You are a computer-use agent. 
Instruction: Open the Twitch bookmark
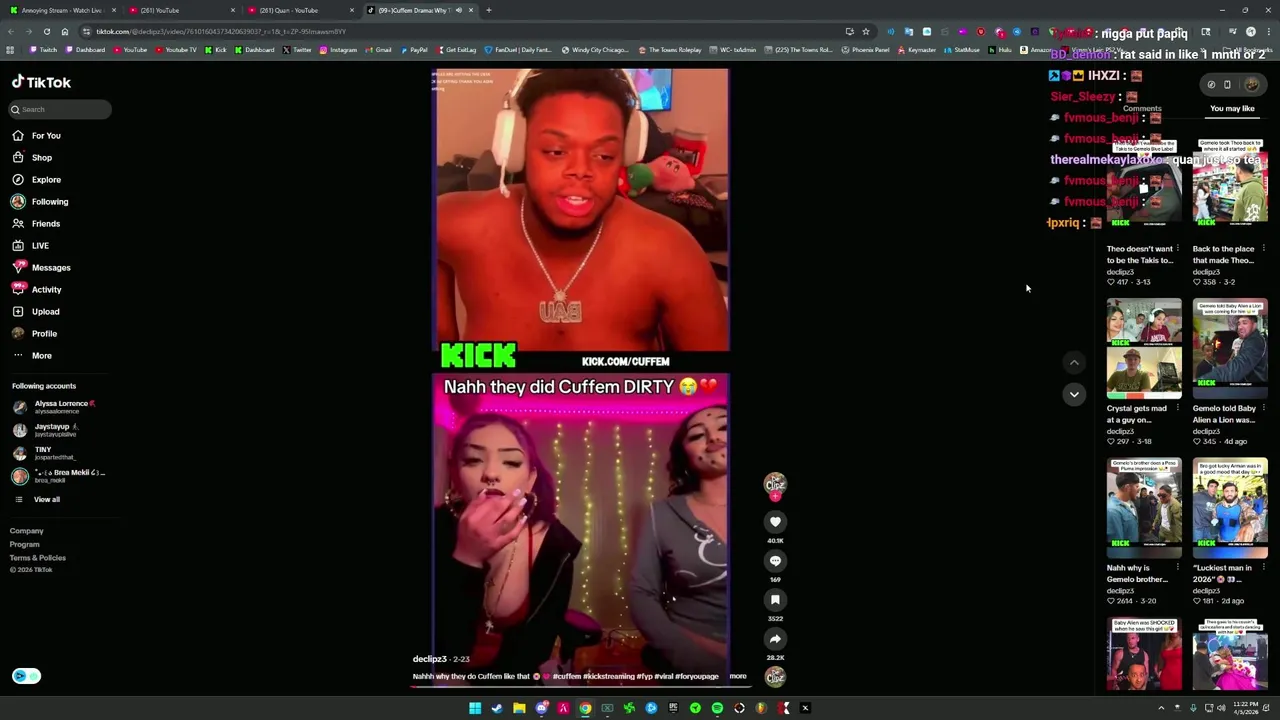(x=44, y=50)
